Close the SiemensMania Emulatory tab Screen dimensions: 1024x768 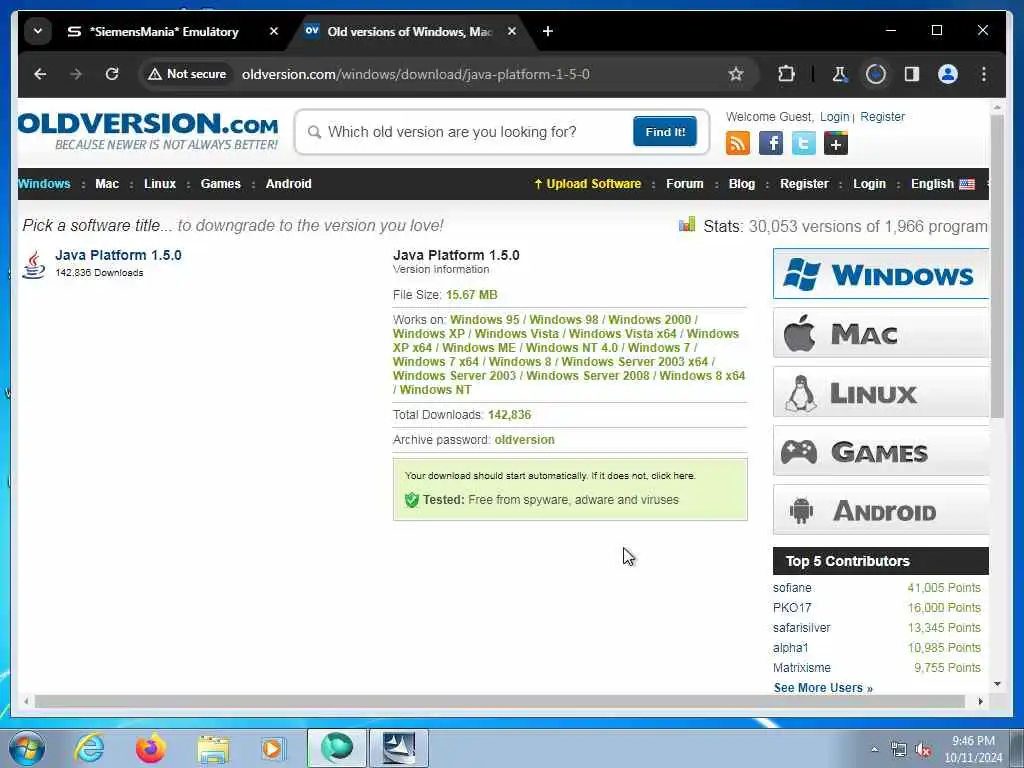[274, 31]
